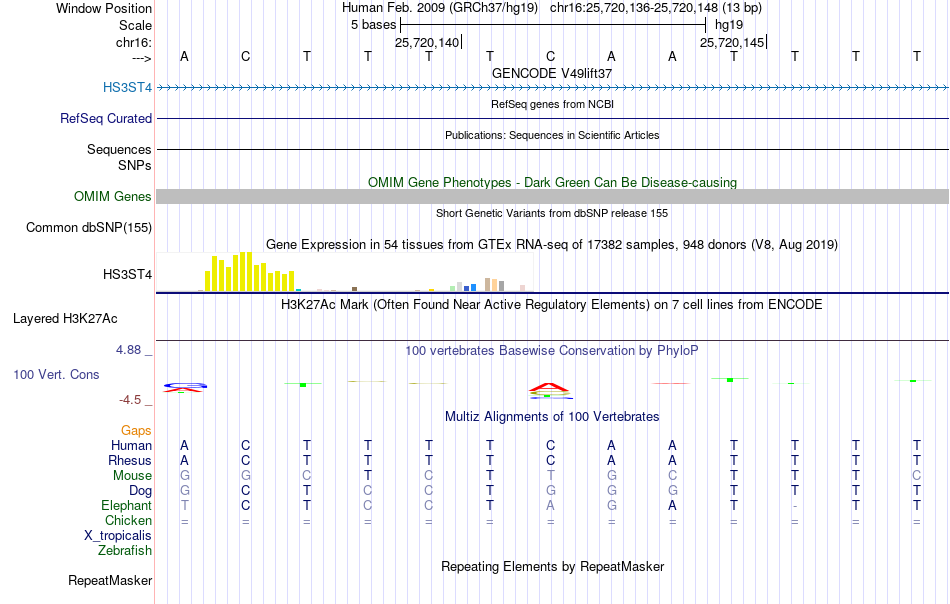
Task: Click the 25,720,145 position marker
Action: pyautogui.click(x=732, y=42)
